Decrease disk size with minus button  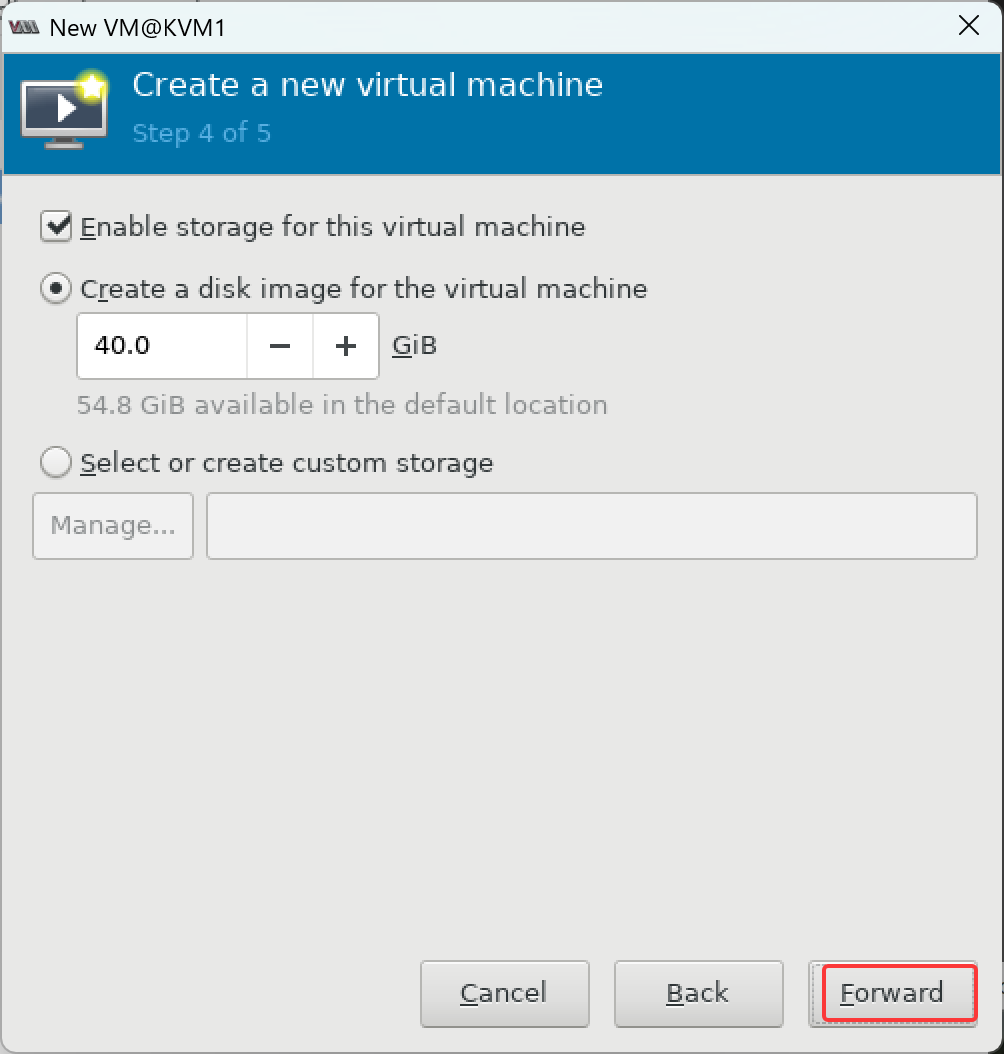280,346
